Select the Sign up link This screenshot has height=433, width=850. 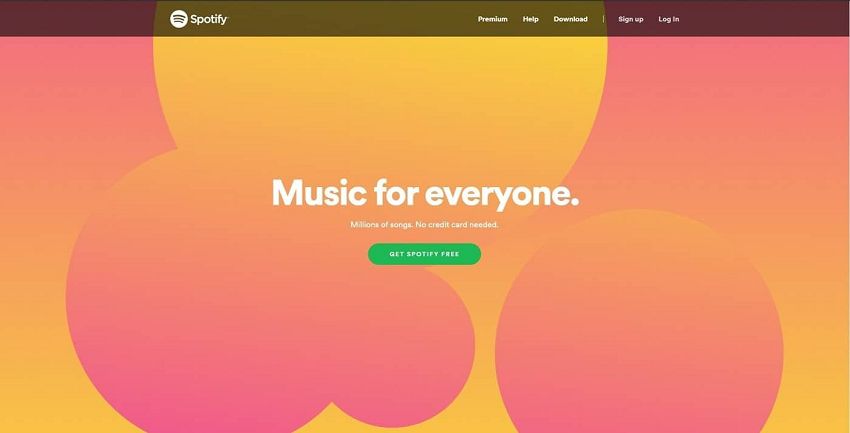[630, 19]
